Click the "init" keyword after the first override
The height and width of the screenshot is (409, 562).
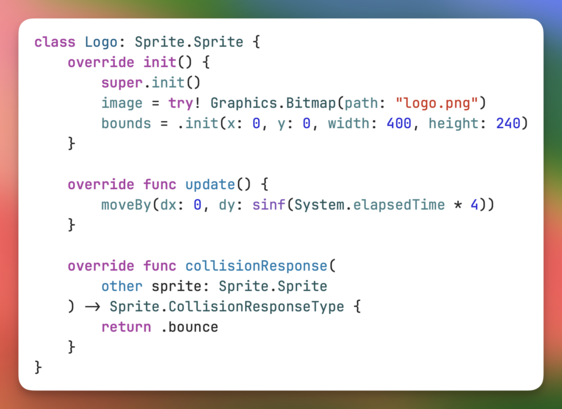point(160,62)
